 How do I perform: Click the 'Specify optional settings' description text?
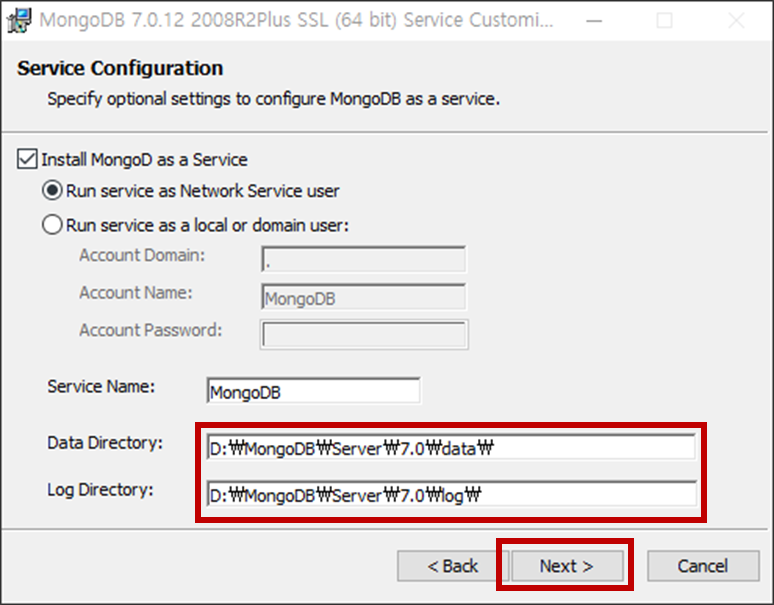273,99
